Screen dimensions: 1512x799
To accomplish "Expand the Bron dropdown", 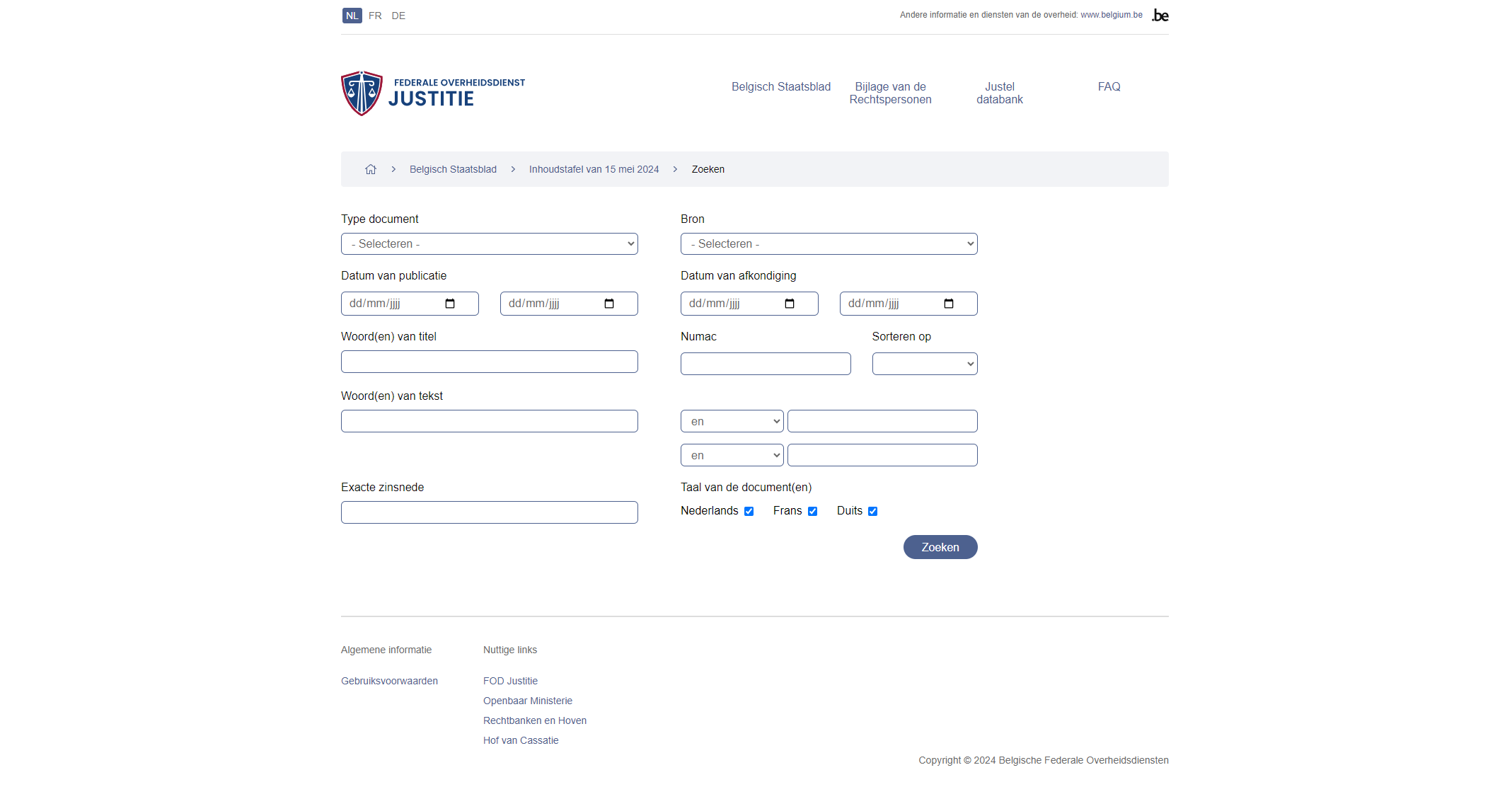I will point(829,244).
